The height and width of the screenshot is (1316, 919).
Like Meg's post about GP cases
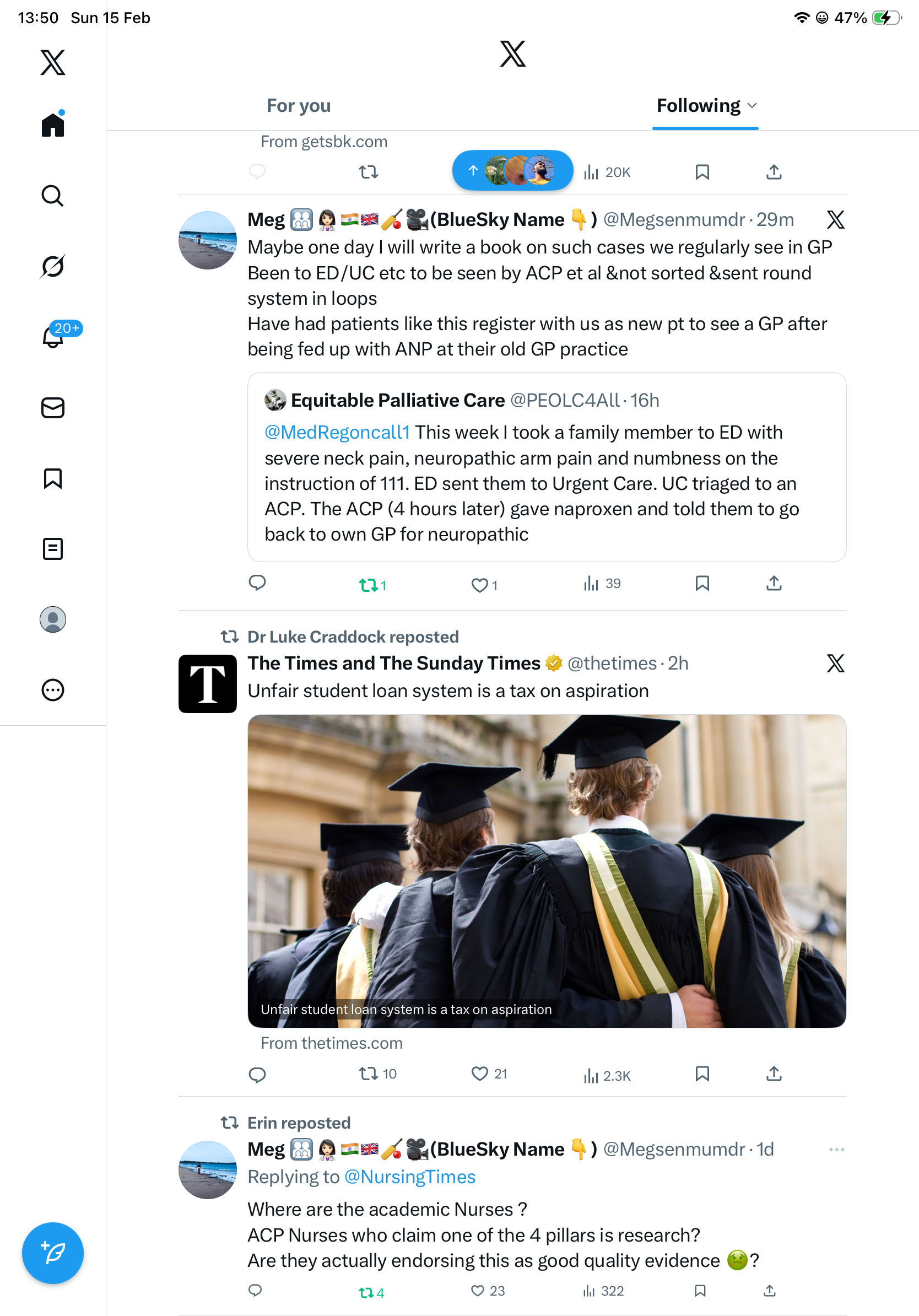point(479,585)
